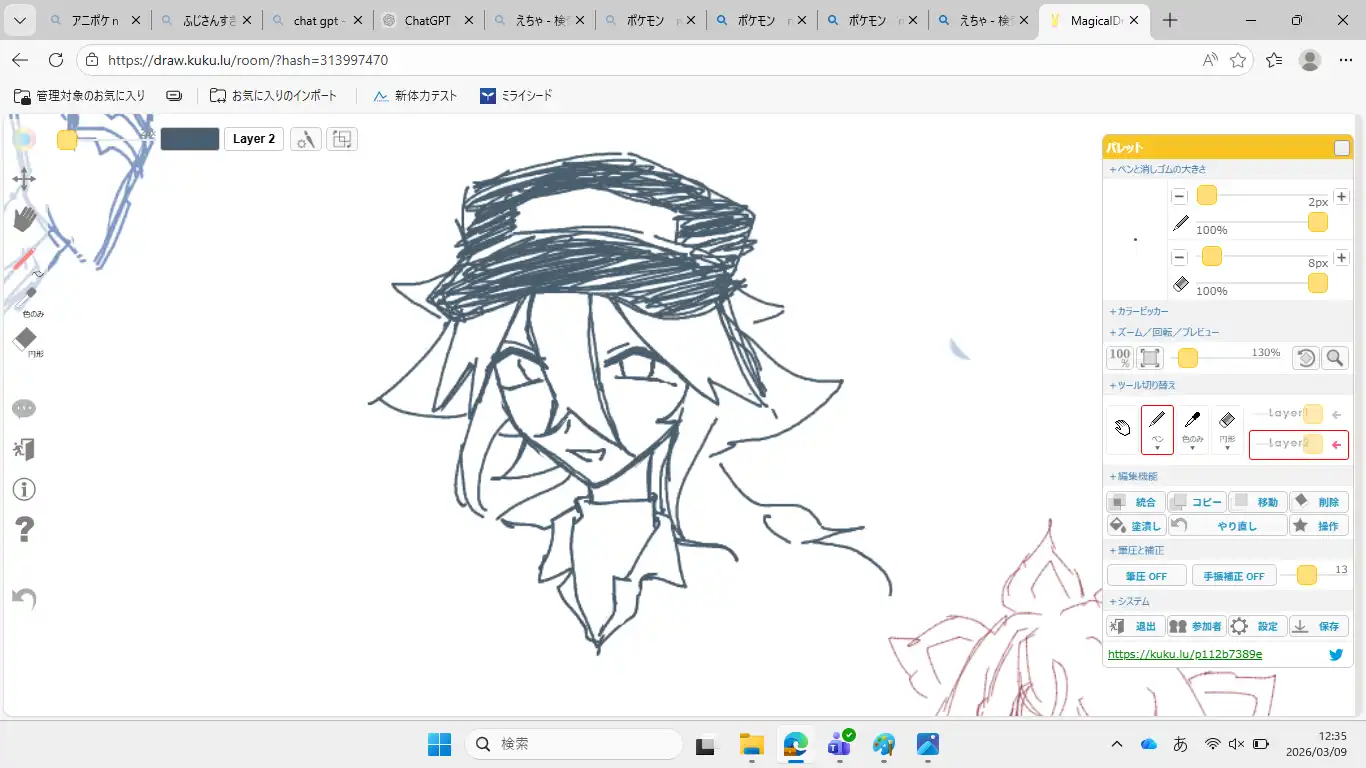Screen dimensions: 1366x768
Task: Select the hand pan tool in left sidebar
Action: (24, 218)
